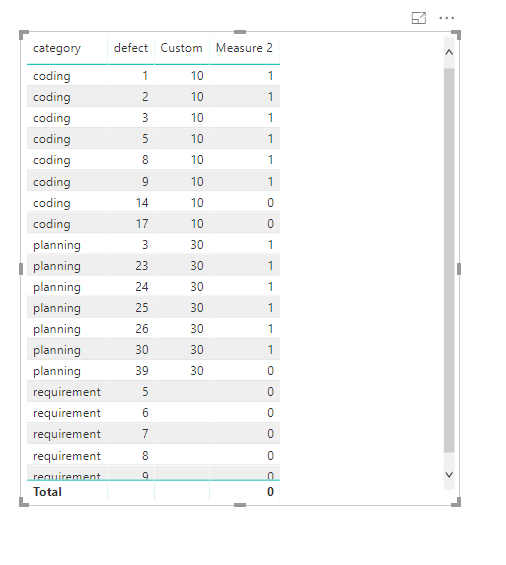
Task: Select the Total label in the footer row
Action: 47,492
